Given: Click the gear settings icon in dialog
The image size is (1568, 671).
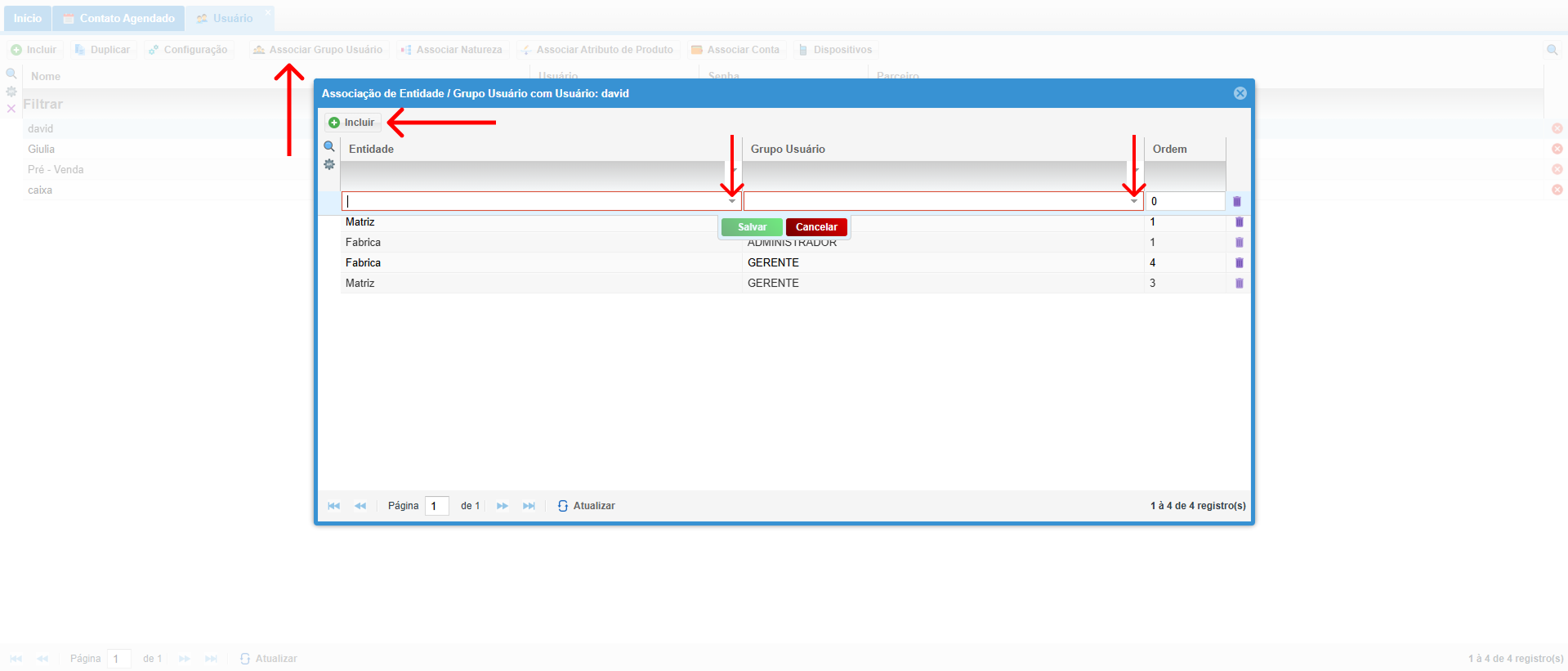Looking at the screenshot, I should [329, 164].
